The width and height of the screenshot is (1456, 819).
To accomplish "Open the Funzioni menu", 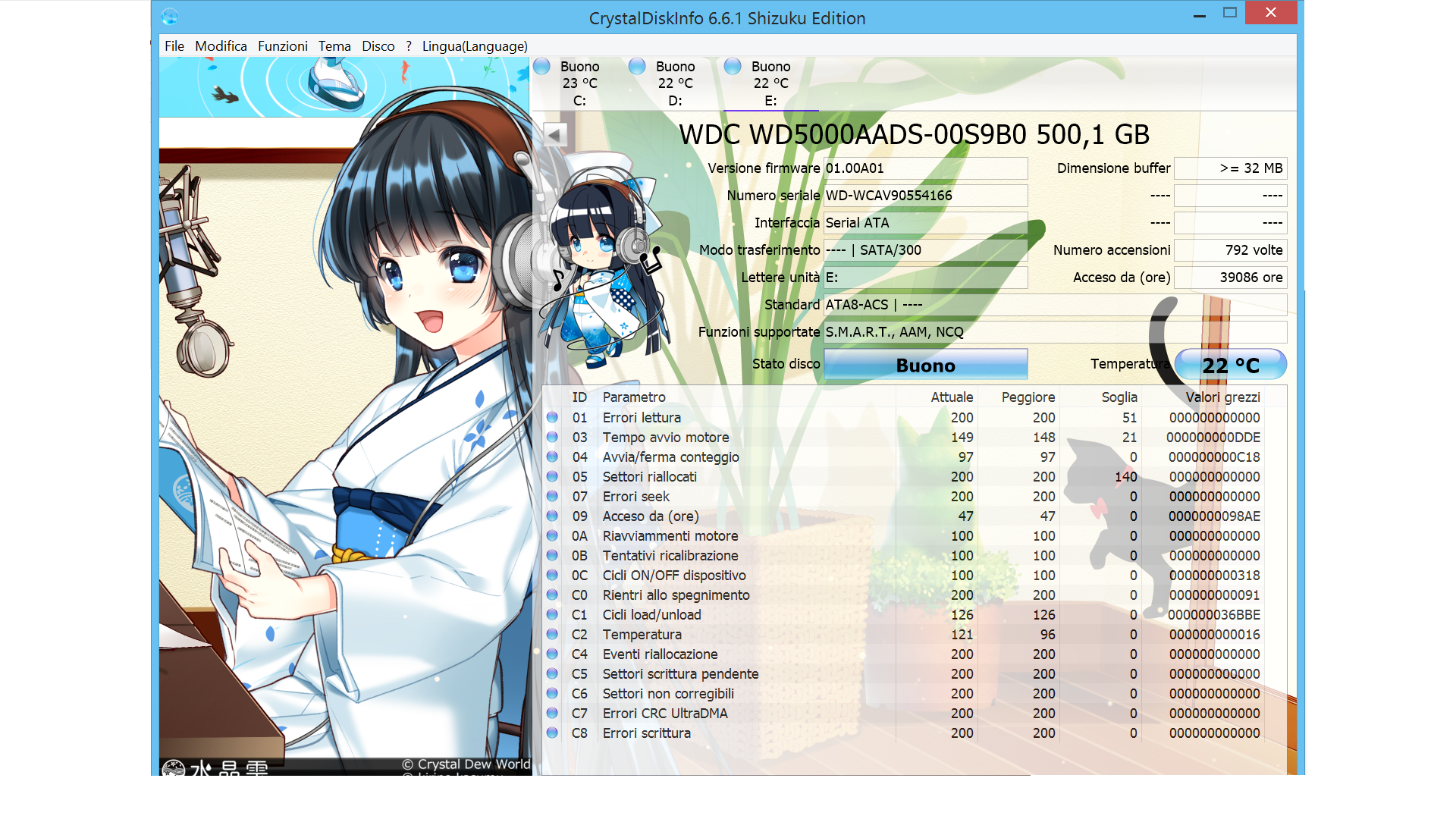I will 283,46.
